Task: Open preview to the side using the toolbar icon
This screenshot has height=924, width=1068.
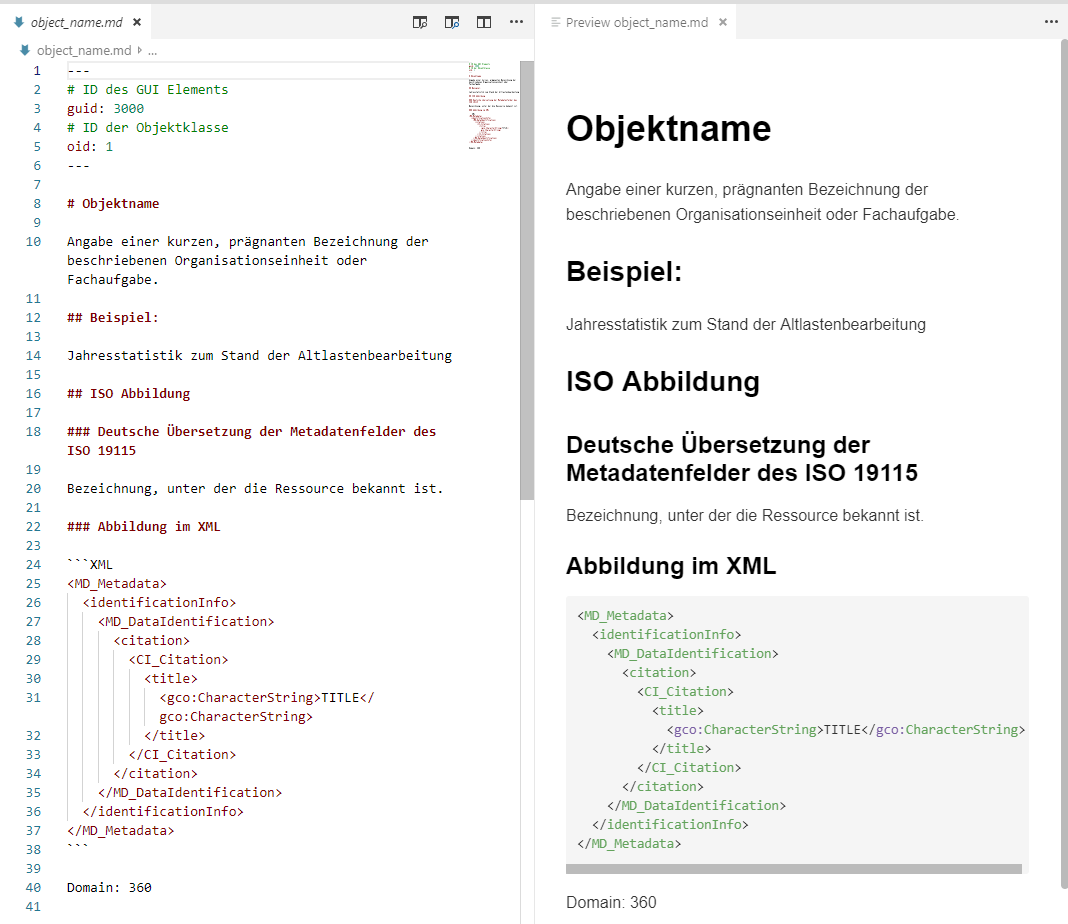Action: (x=420, y=21)
